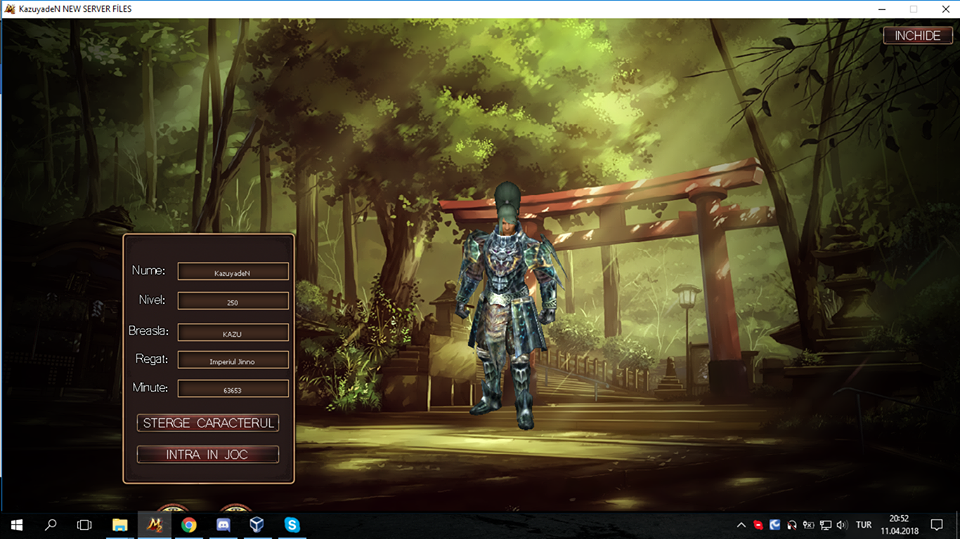Click the blue tray icon beside the red one

(775, 525)
